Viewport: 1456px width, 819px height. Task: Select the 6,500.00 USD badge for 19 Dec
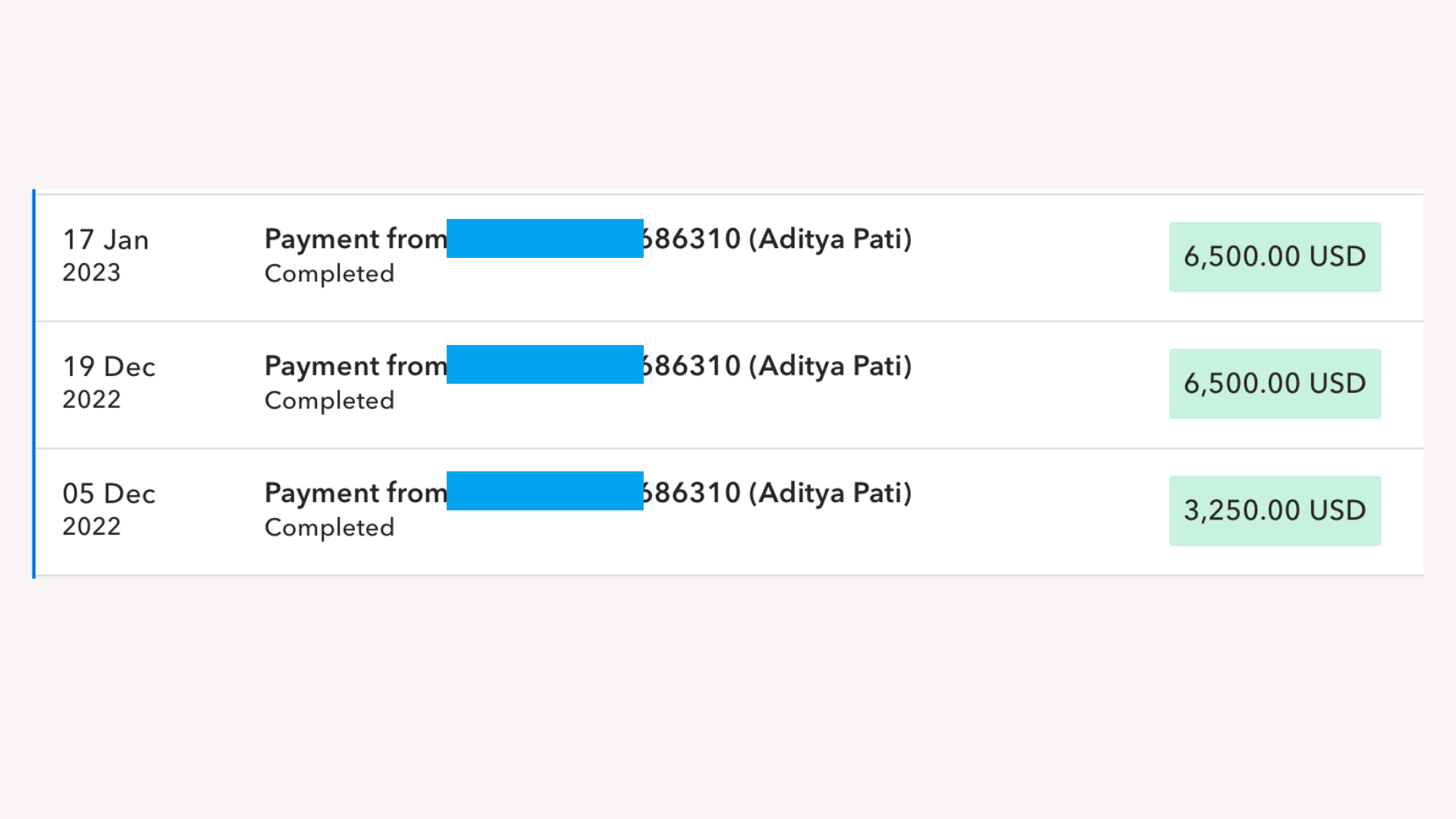(x=1274, y=384)
